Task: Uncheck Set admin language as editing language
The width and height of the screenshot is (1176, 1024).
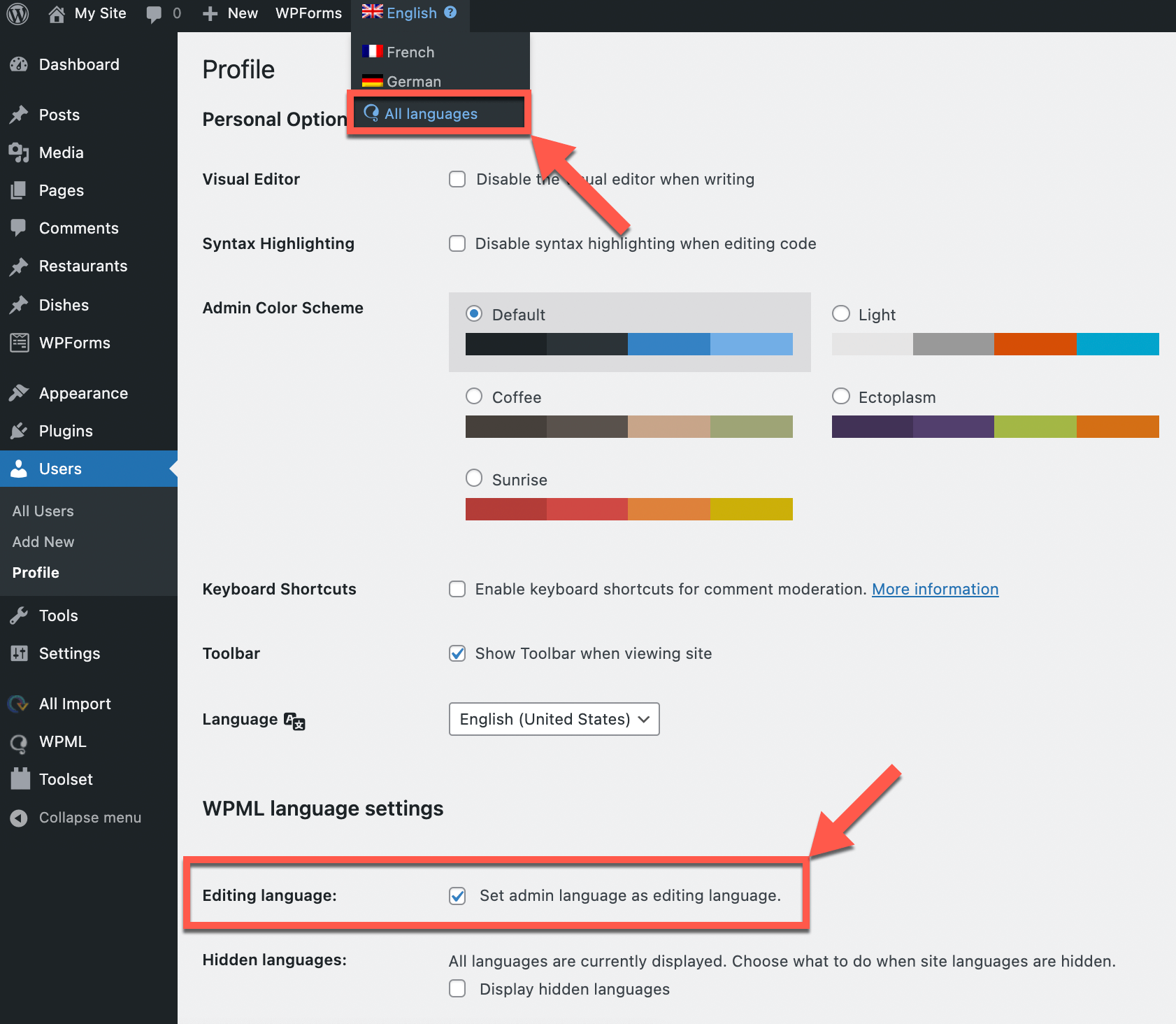Action: 457,896
